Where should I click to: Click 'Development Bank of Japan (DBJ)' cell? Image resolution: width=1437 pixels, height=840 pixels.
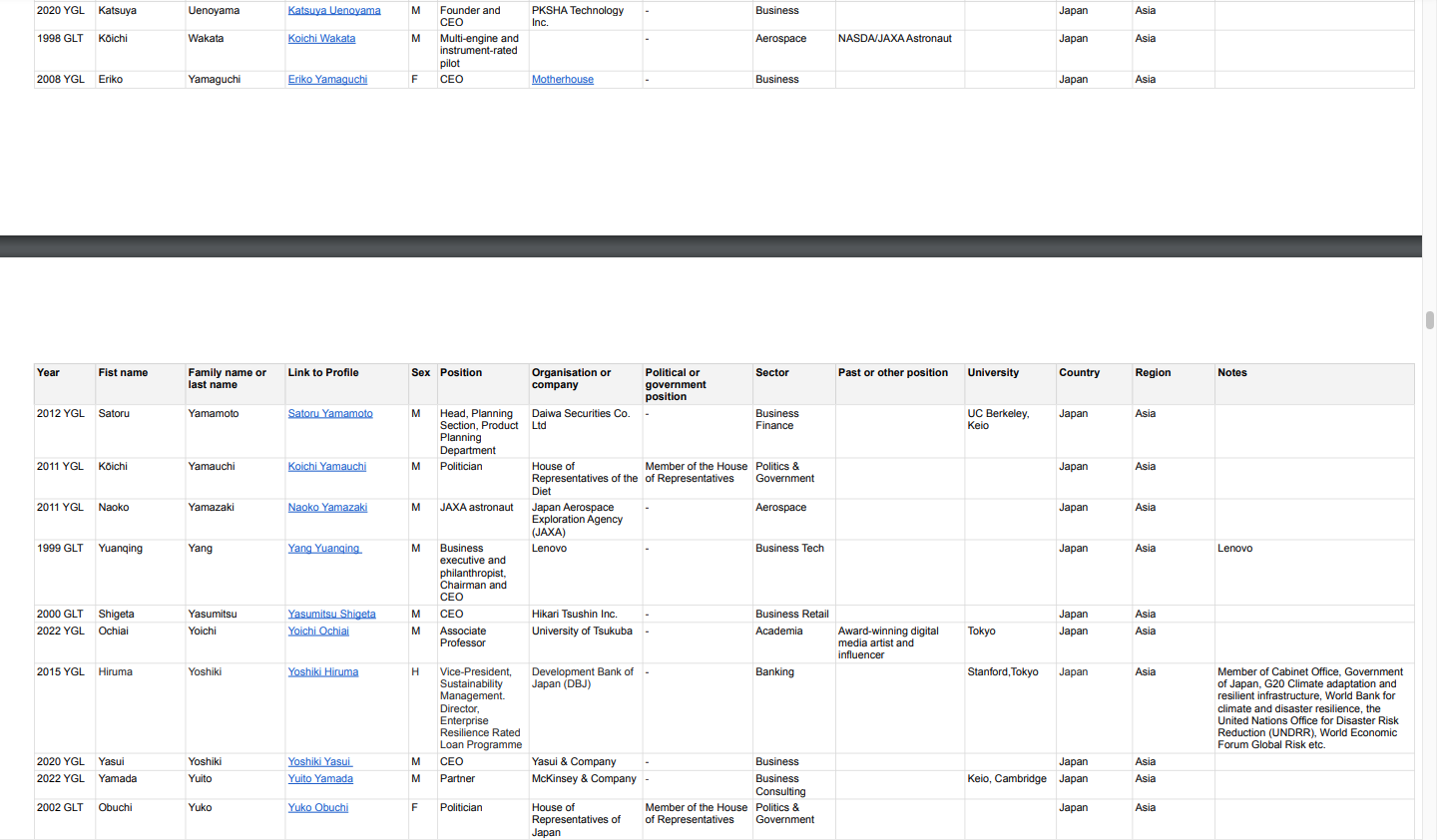586,708
